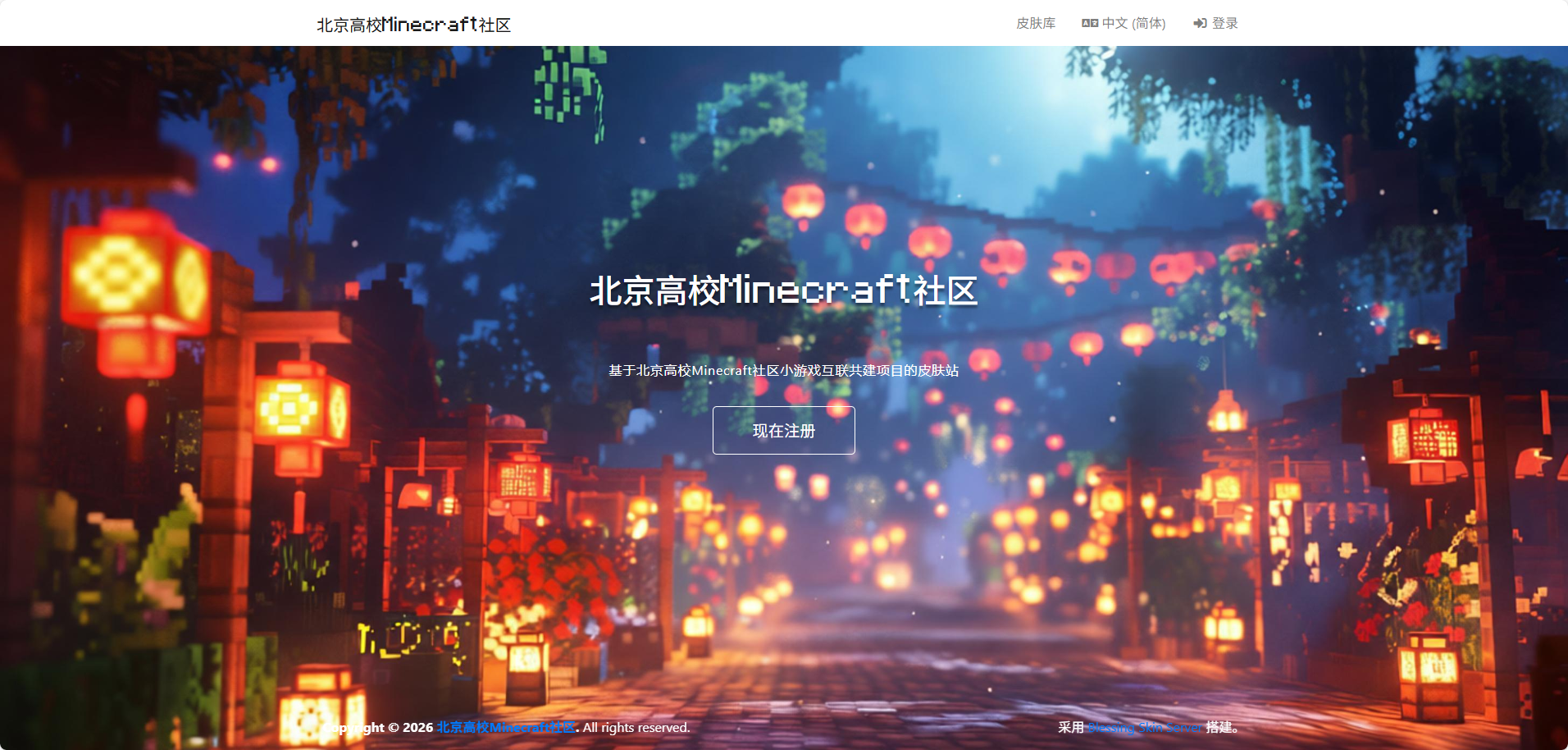Open the 北京高校Minecraft社区 footer link

point(506,727)
